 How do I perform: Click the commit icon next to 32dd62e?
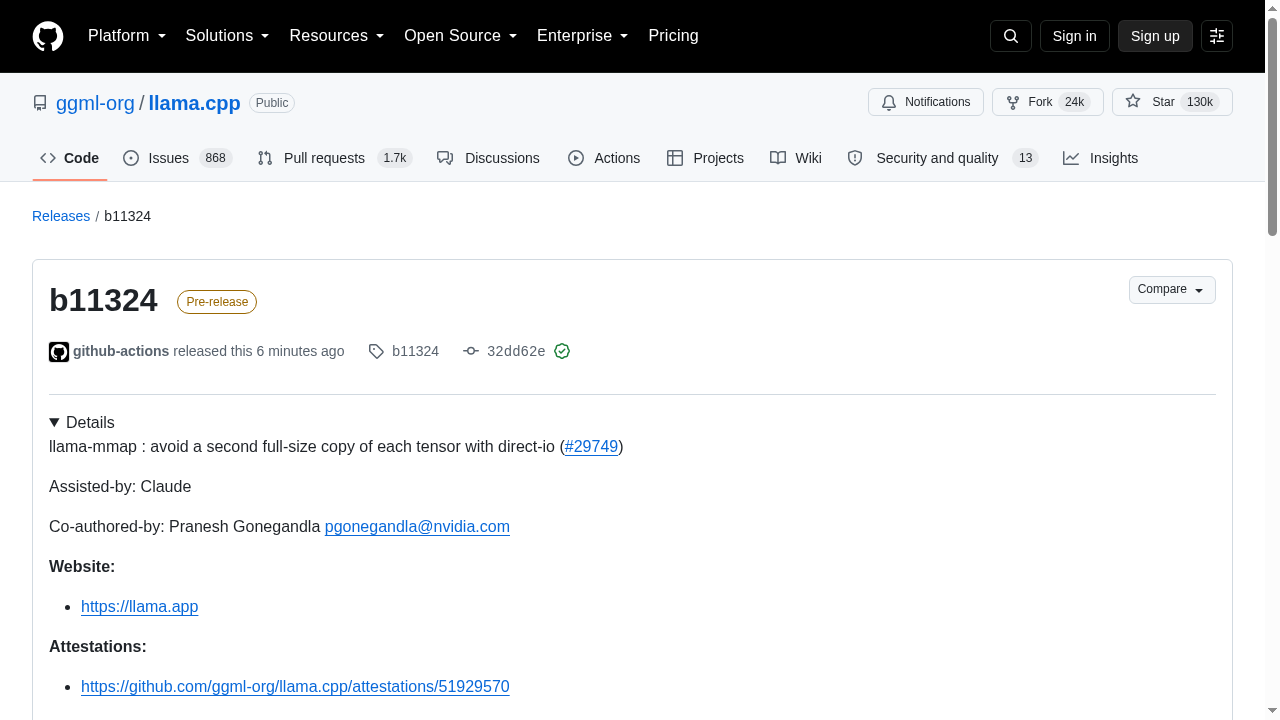tap(471, 351)
